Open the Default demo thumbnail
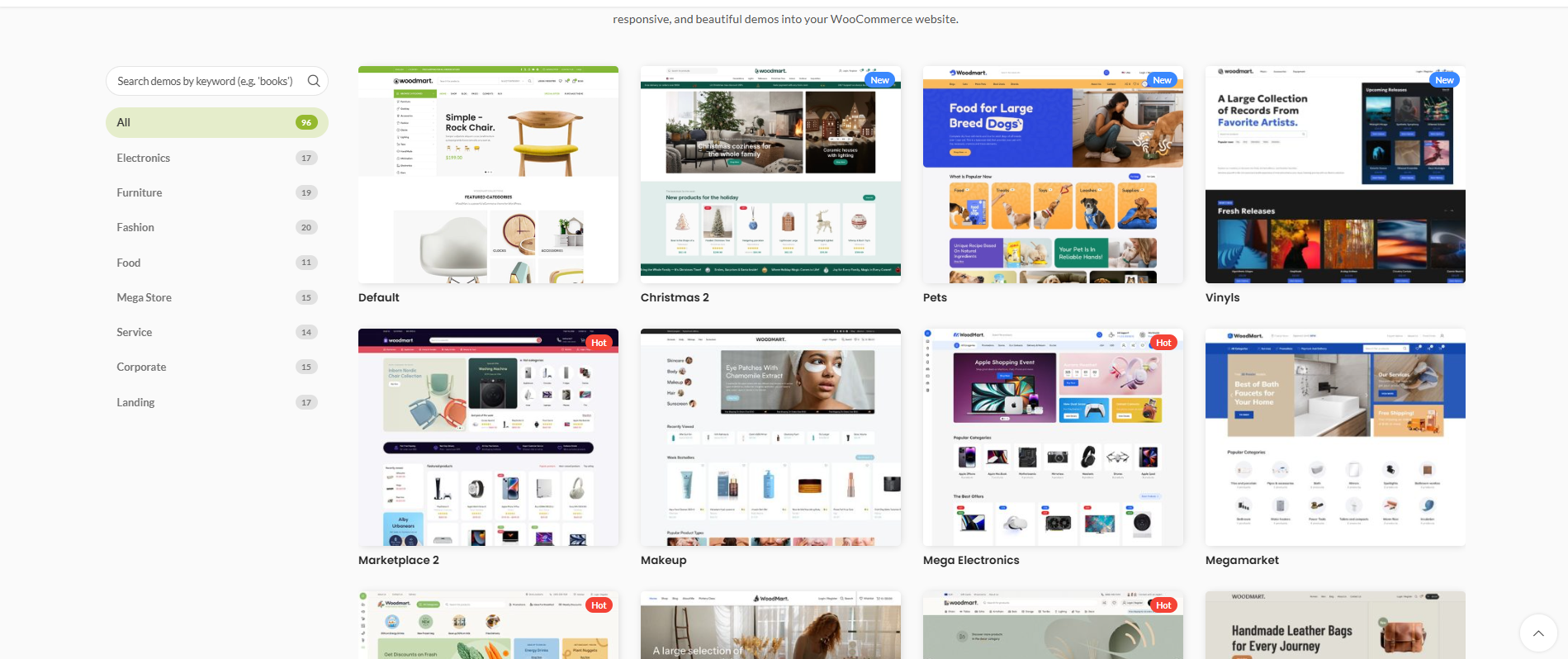1568x659 pixels. [488, 174]
